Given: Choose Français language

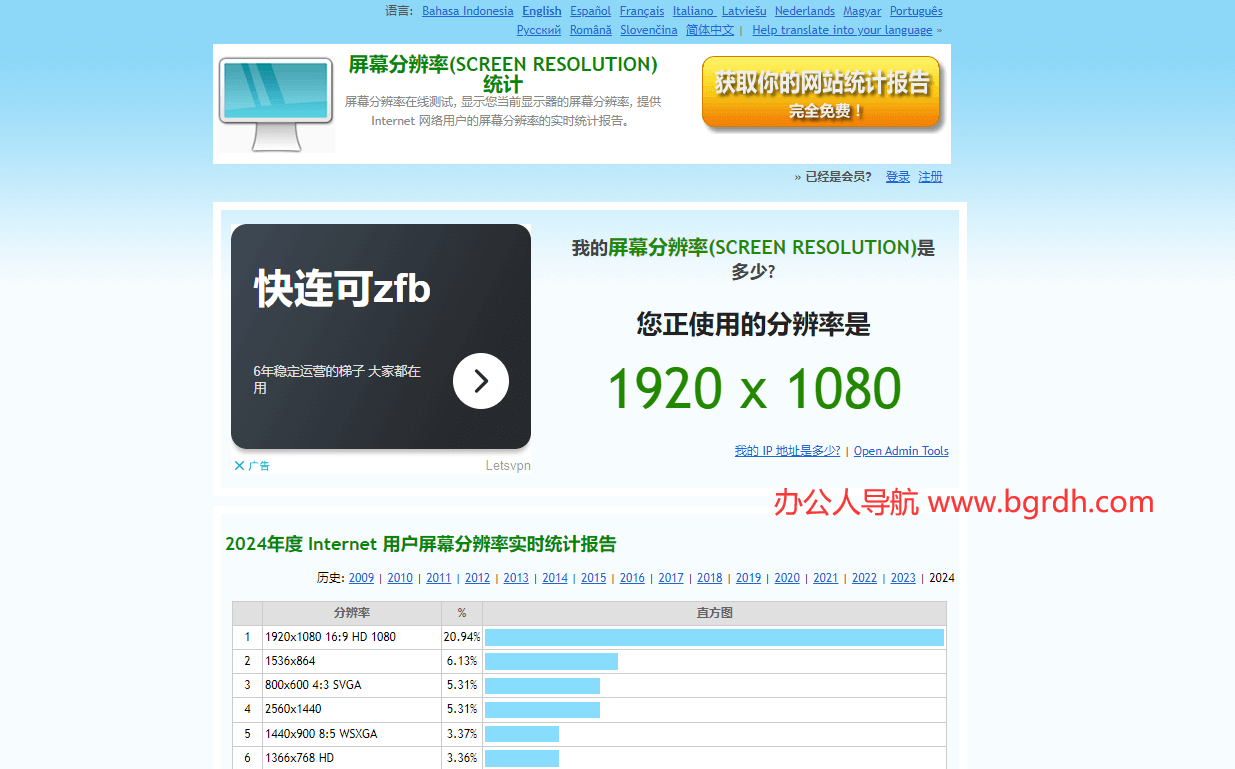Looking at the screenshot, I should tap(641, 11).
